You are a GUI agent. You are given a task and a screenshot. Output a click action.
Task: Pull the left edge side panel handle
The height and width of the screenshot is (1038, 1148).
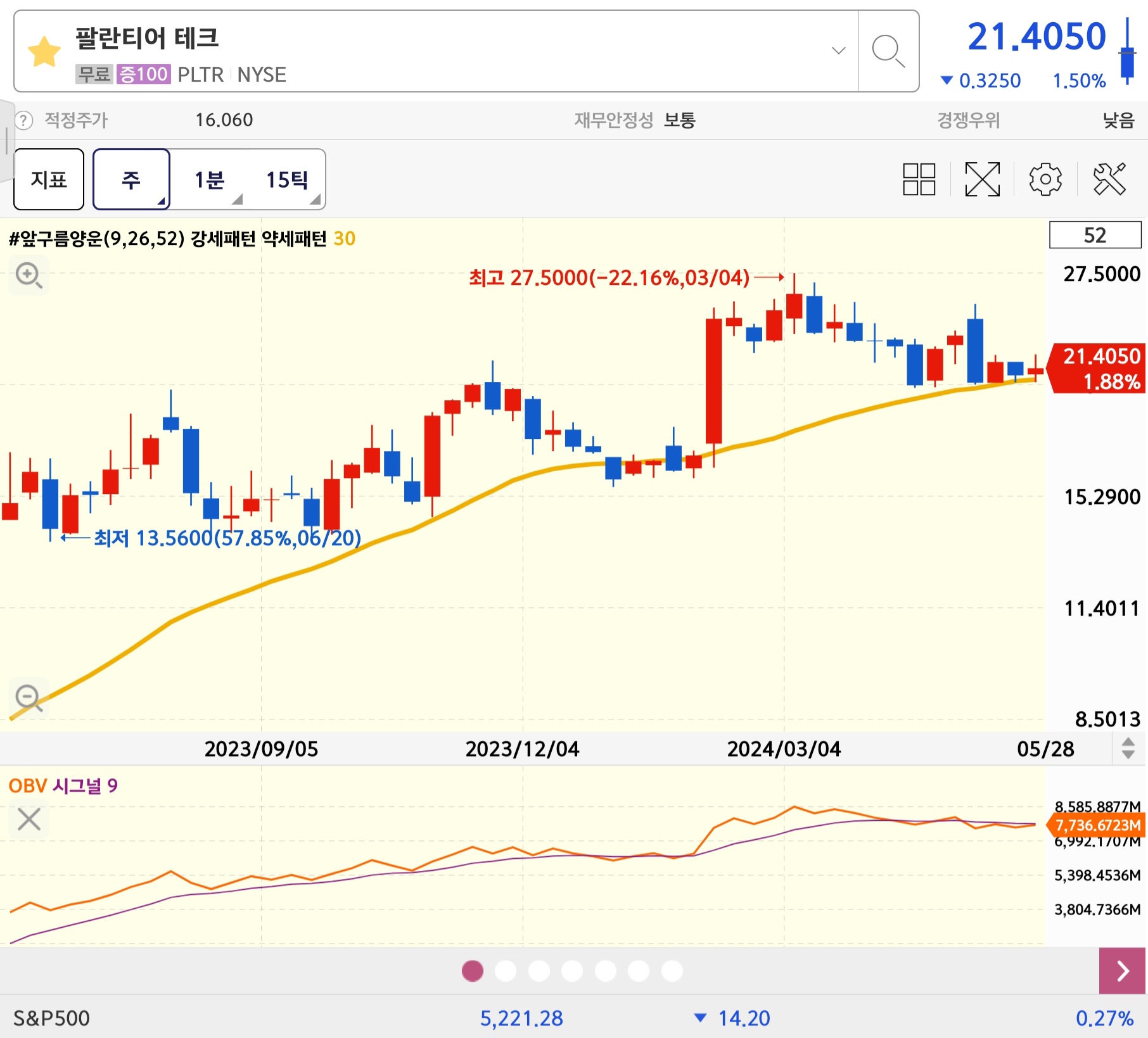pos(6,141)
